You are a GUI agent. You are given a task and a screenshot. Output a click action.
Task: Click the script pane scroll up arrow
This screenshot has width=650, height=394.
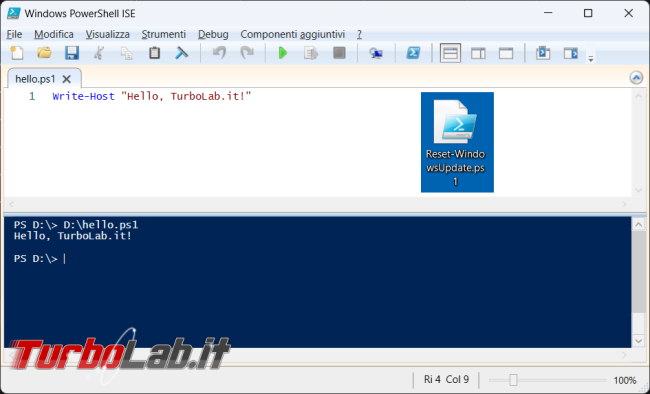tap(638, 97)
